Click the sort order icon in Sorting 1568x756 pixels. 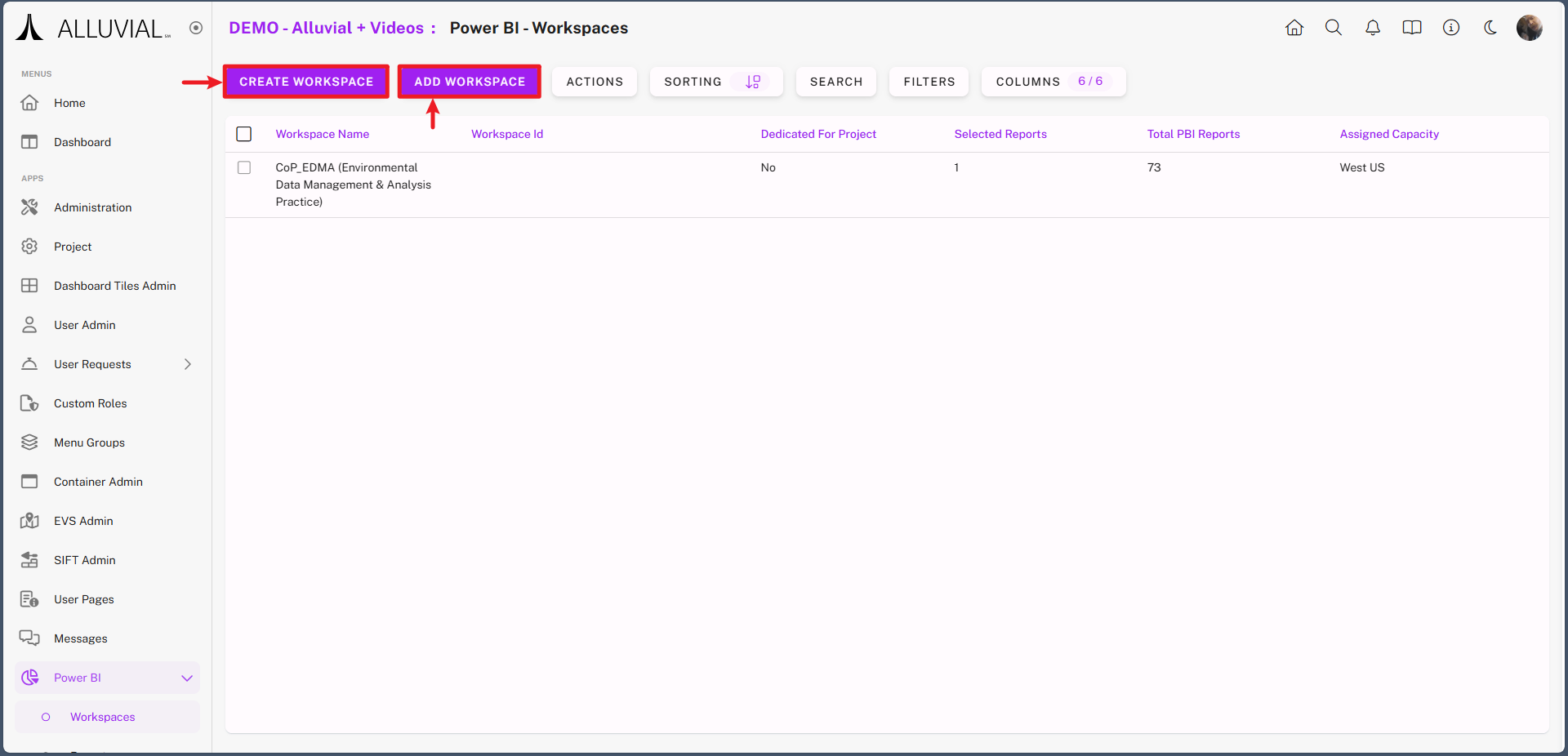click(x=753, y=82)
